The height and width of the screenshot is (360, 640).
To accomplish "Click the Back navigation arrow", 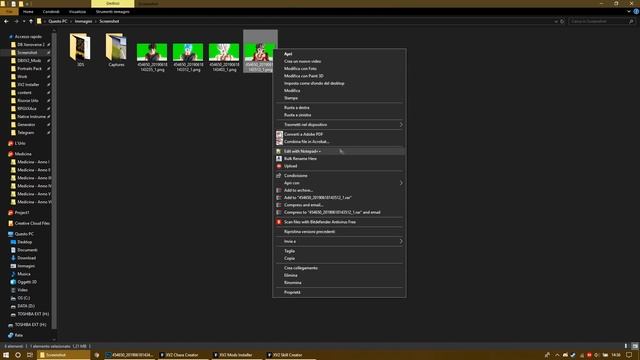I will click(x=6, y=21).
